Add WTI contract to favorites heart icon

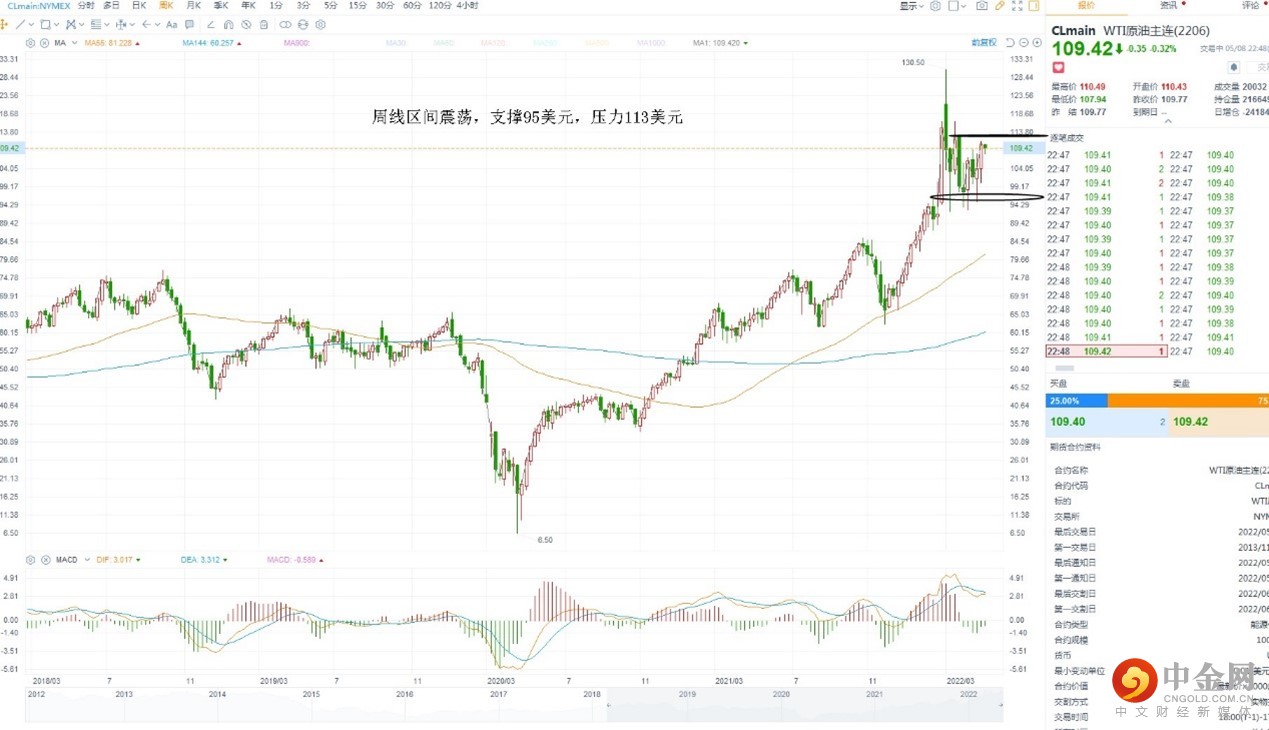1057,67
